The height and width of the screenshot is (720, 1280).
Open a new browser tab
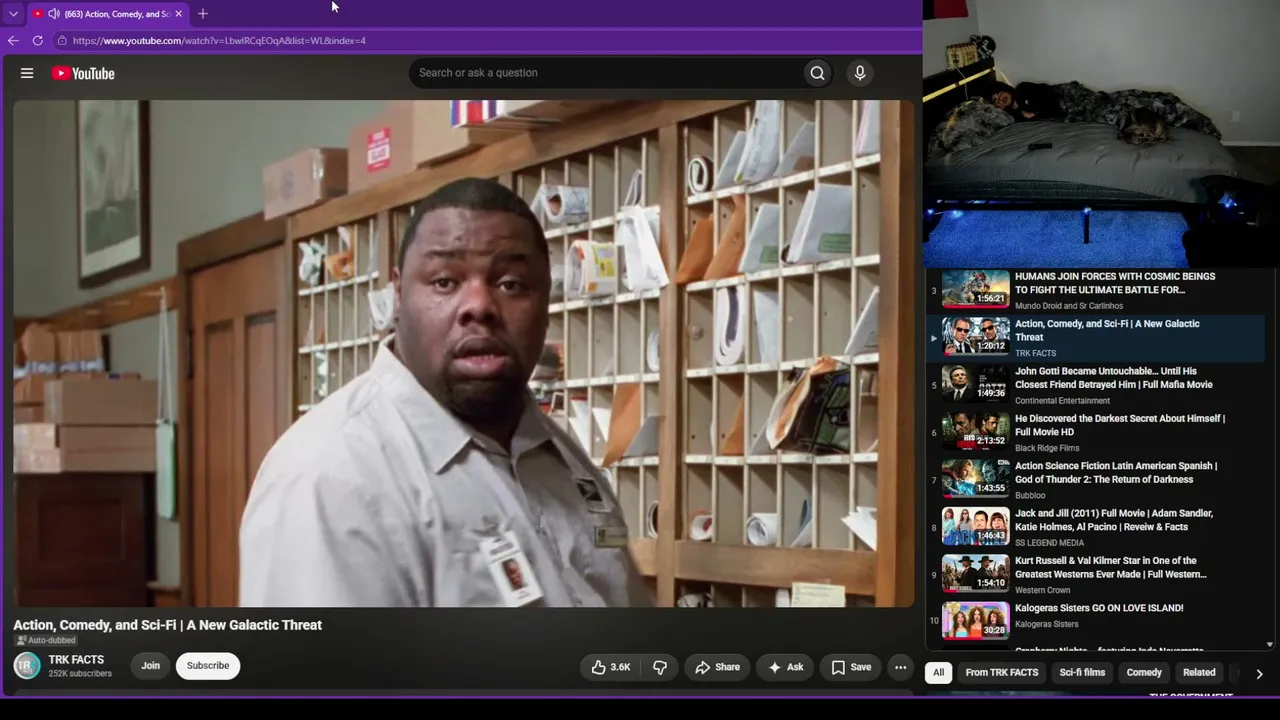click(x=203, y=14)
